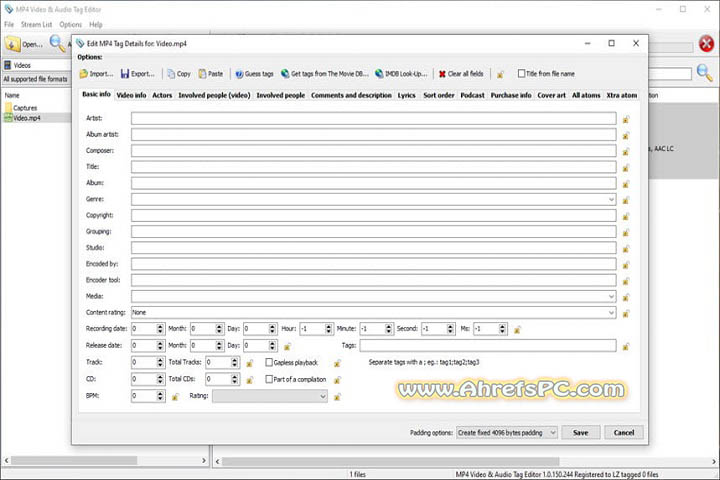
Task: Open the Content rating dropdown
Action: tap(611, 312)
